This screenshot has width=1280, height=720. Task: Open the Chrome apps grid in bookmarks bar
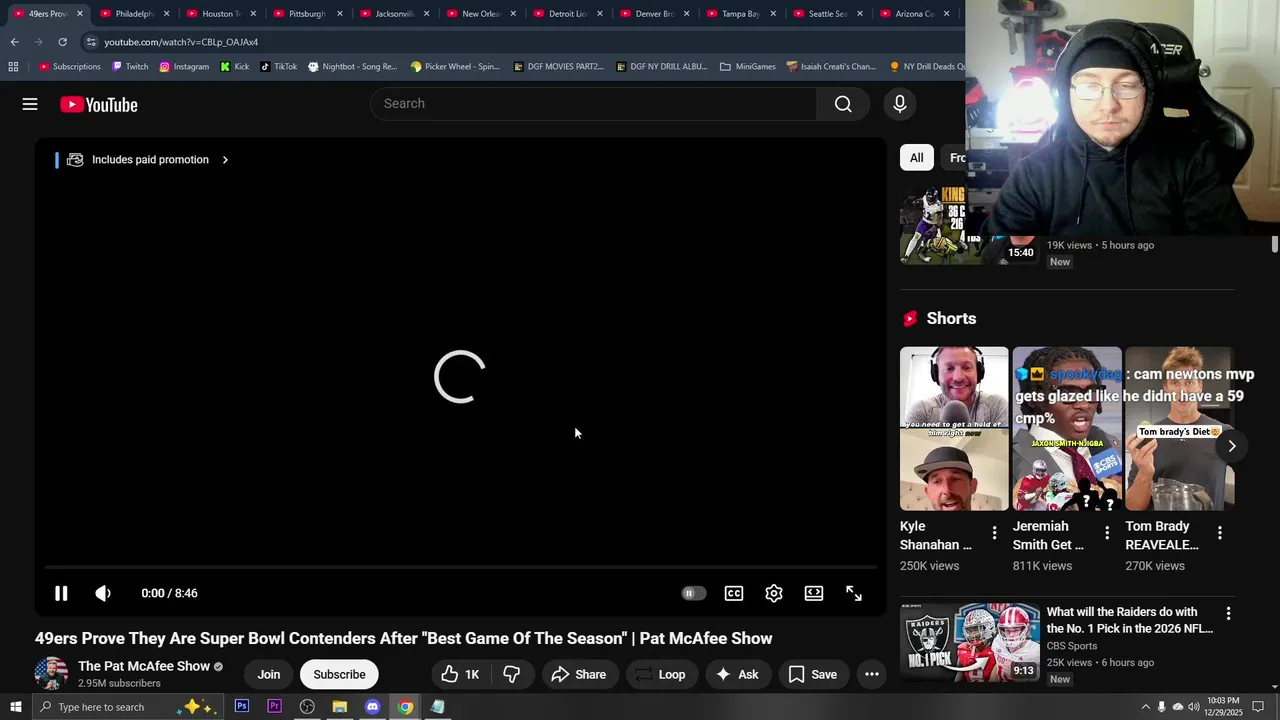click(x=13, y=67)
